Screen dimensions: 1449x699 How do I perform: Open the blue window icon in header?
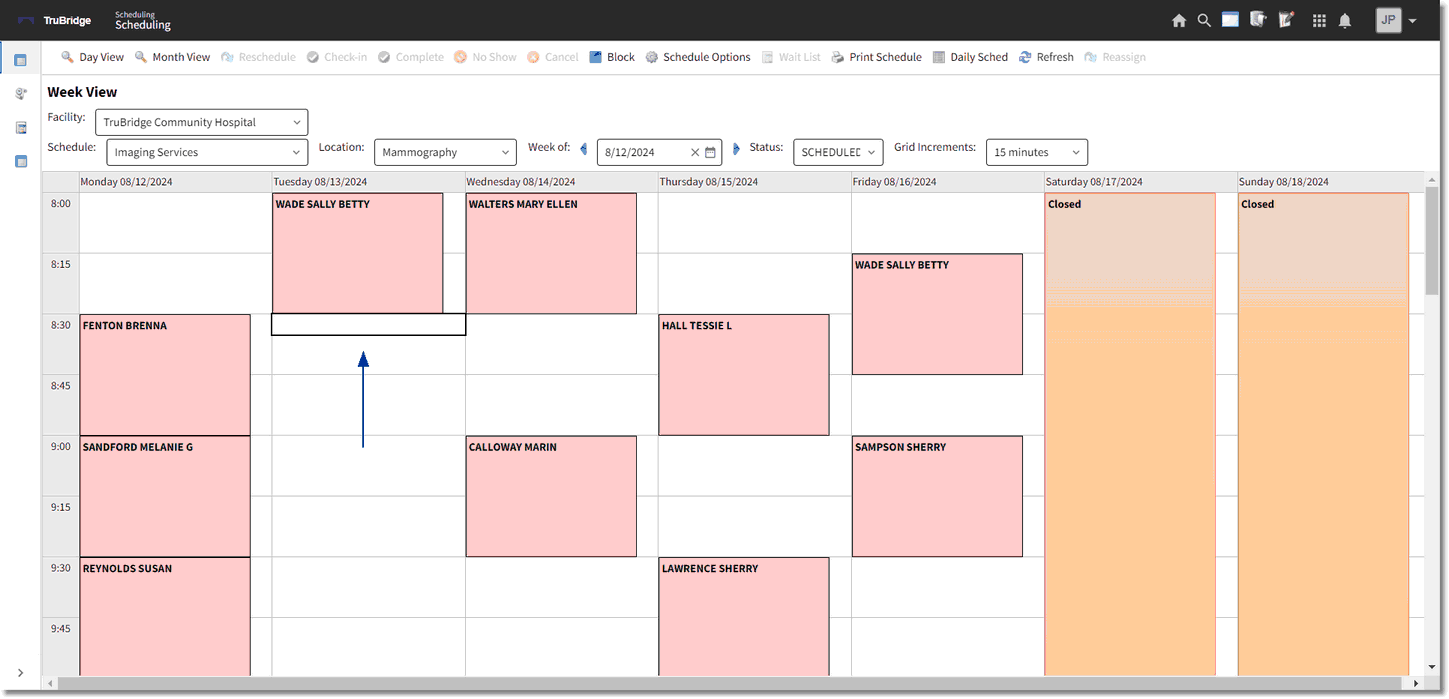pyautogui.click(x=1230, y=19)
